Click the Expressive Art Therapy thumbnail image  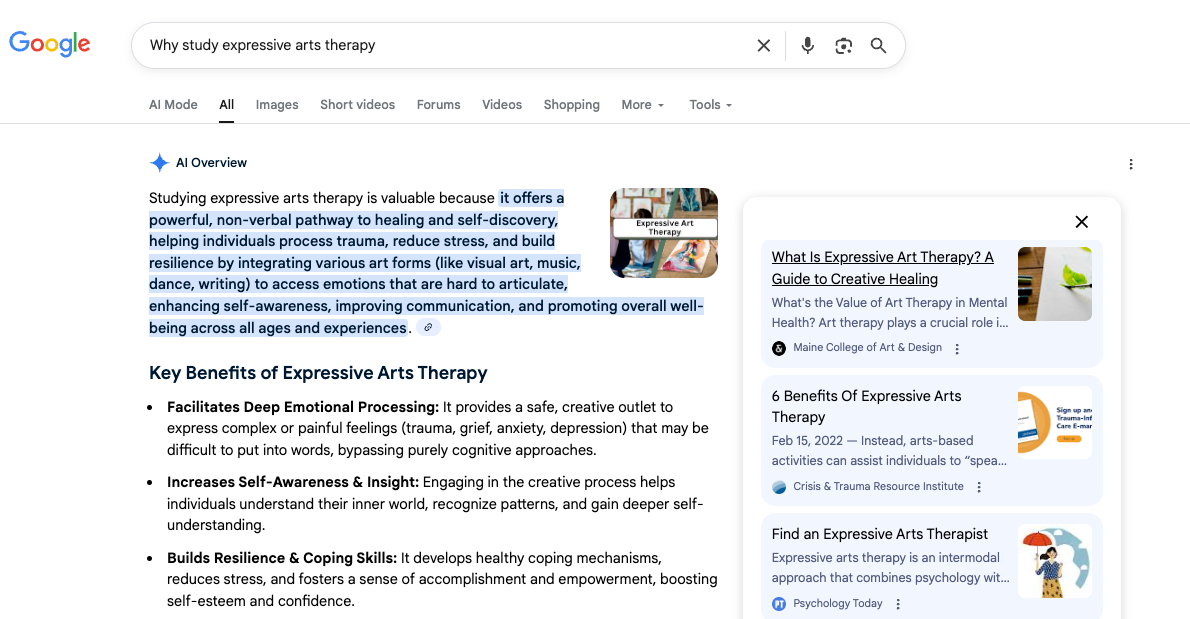(663, 232)
